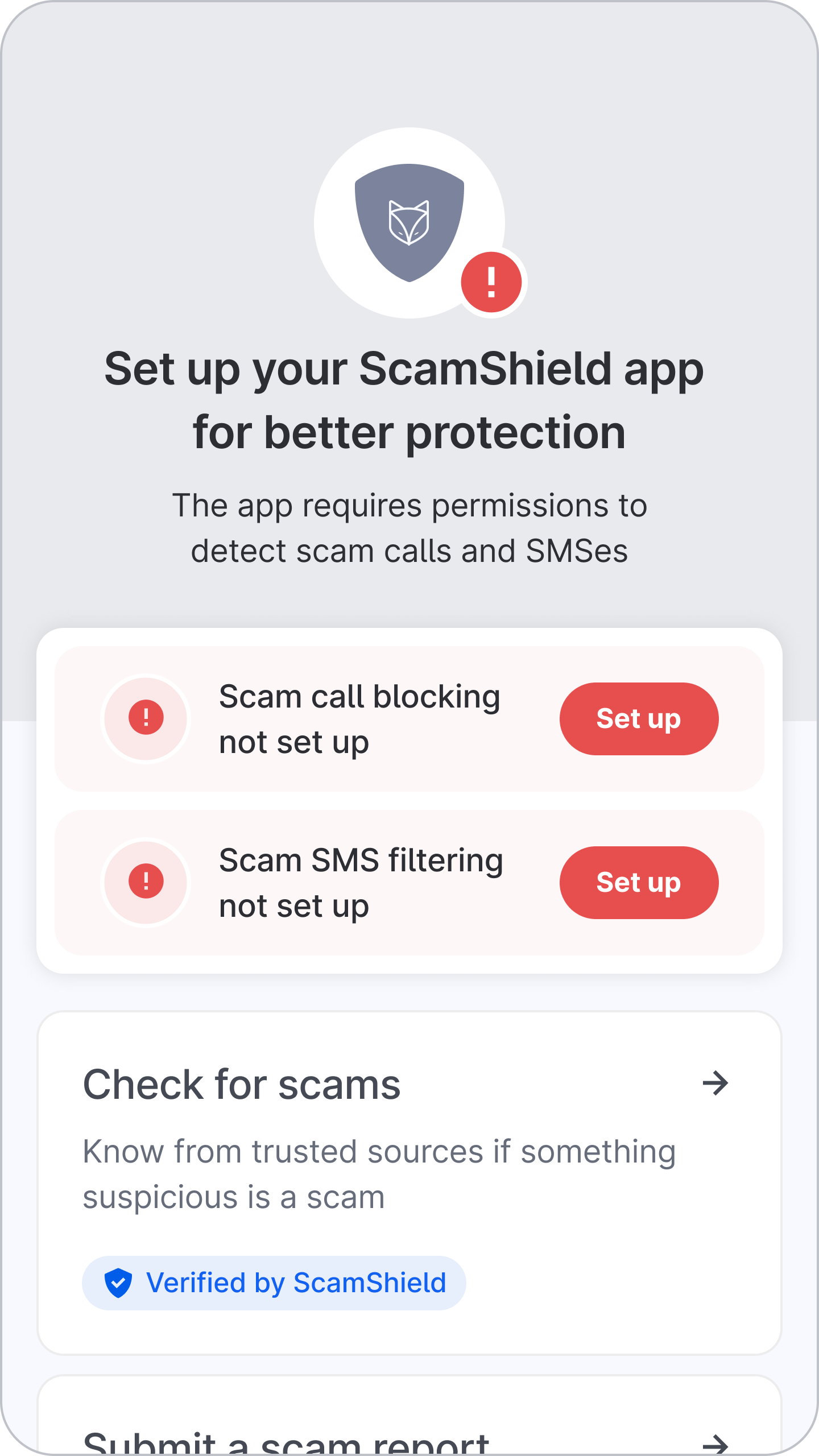Set up scam SMS filtering
Screen dimensions: 819x1456
click(639, 883)
